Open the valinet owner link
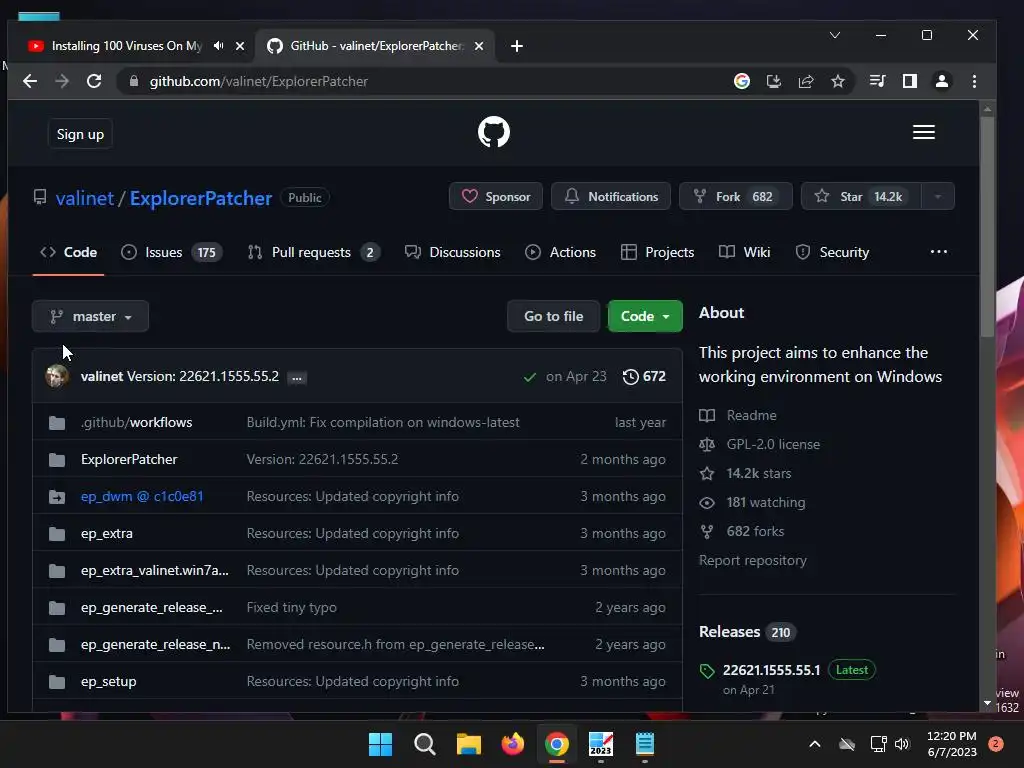This screenshot has width=1024, height=768. point(85,198)
